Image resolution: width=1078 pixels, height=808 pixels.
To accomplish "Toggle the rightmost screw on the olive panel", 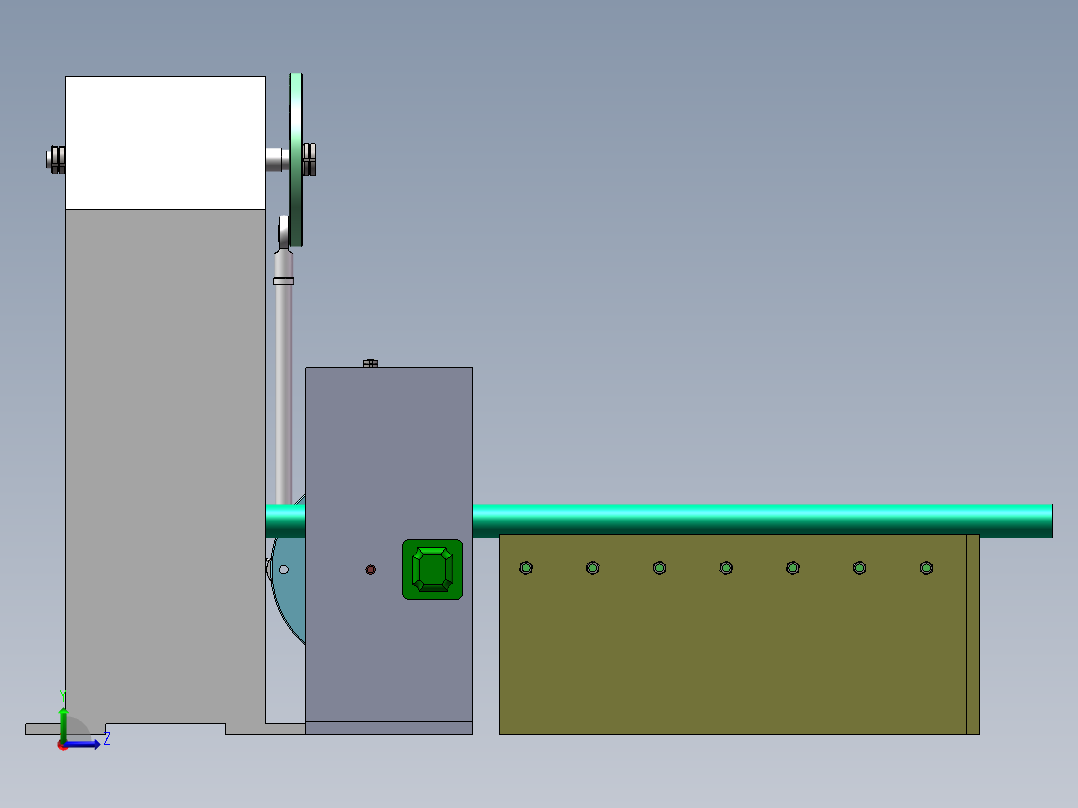I will click(926, 567).
